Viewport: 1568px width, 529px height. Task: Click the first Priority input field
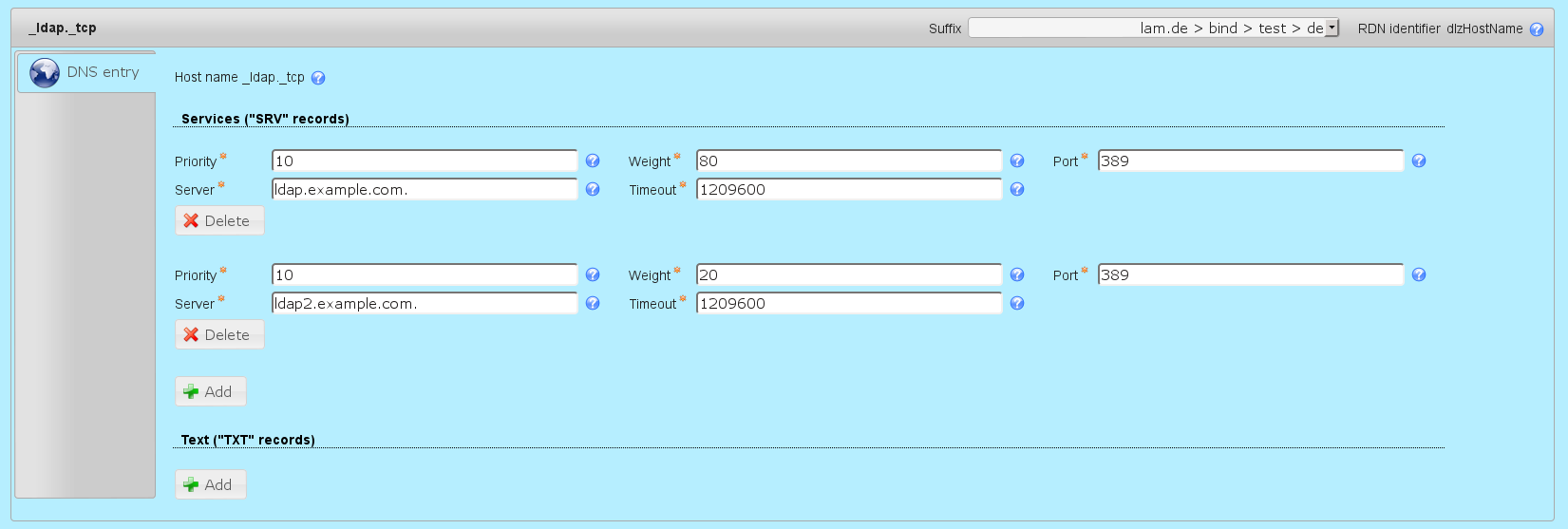[425, 161]
